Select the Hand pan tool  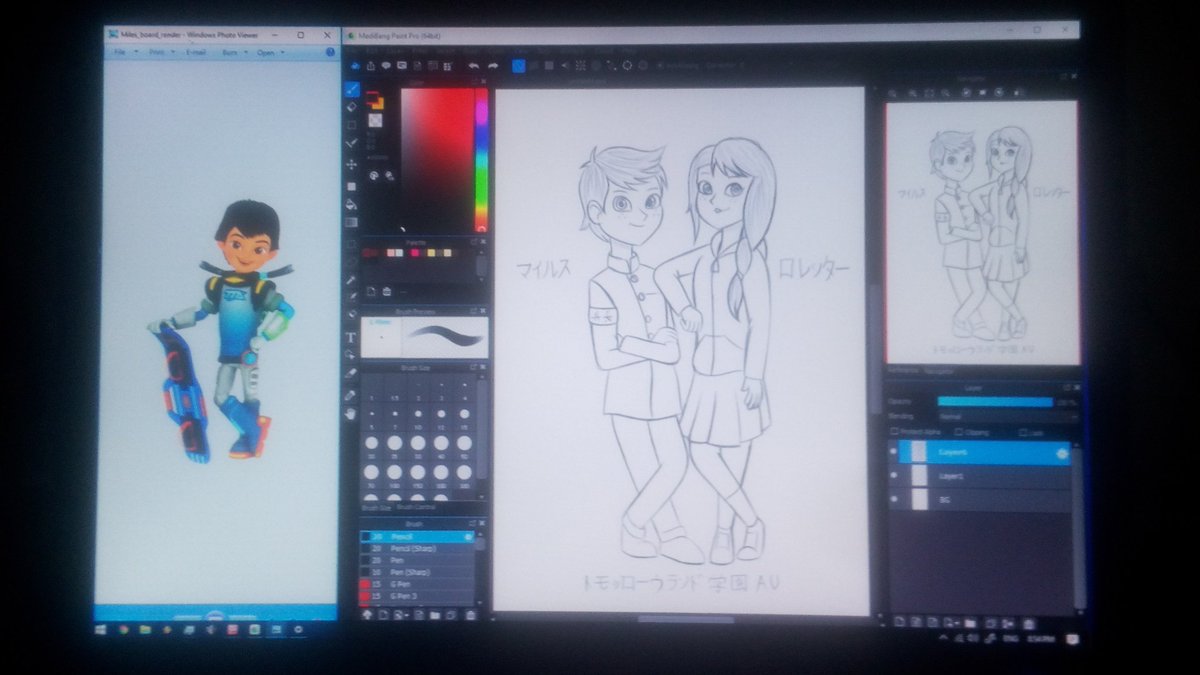352,413
